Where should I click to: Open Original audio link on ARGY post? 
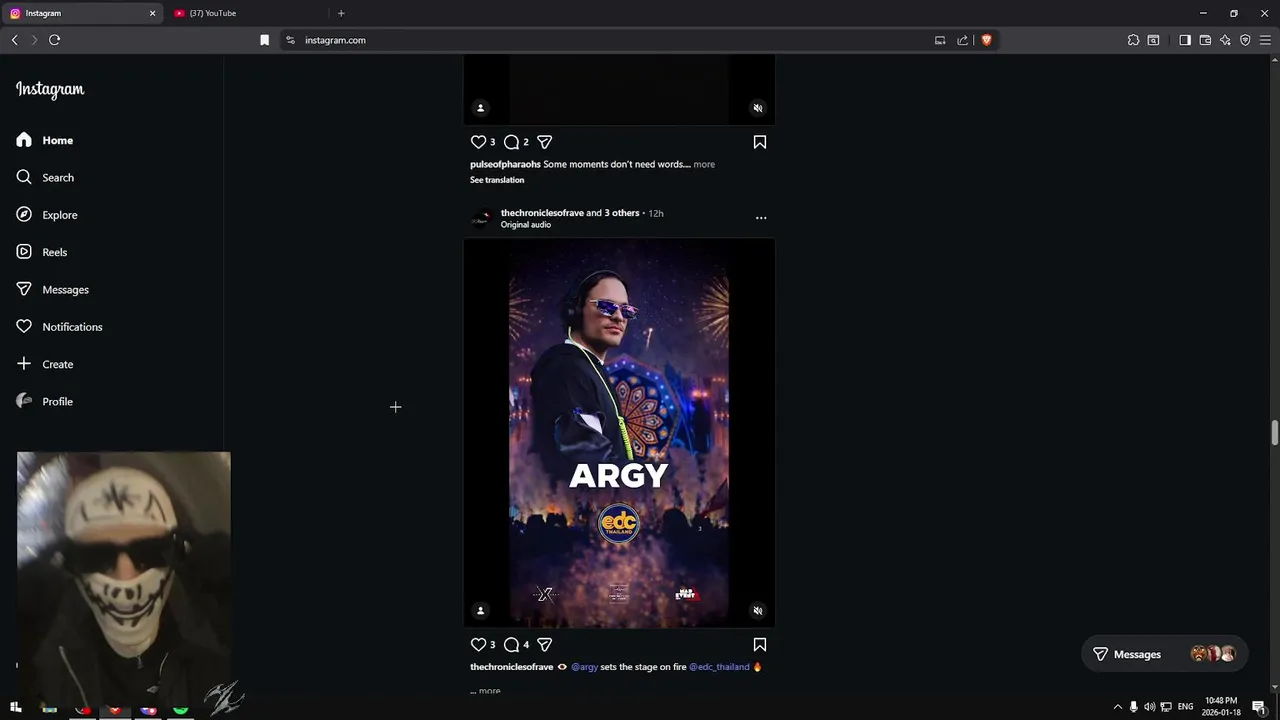[526, 225]
